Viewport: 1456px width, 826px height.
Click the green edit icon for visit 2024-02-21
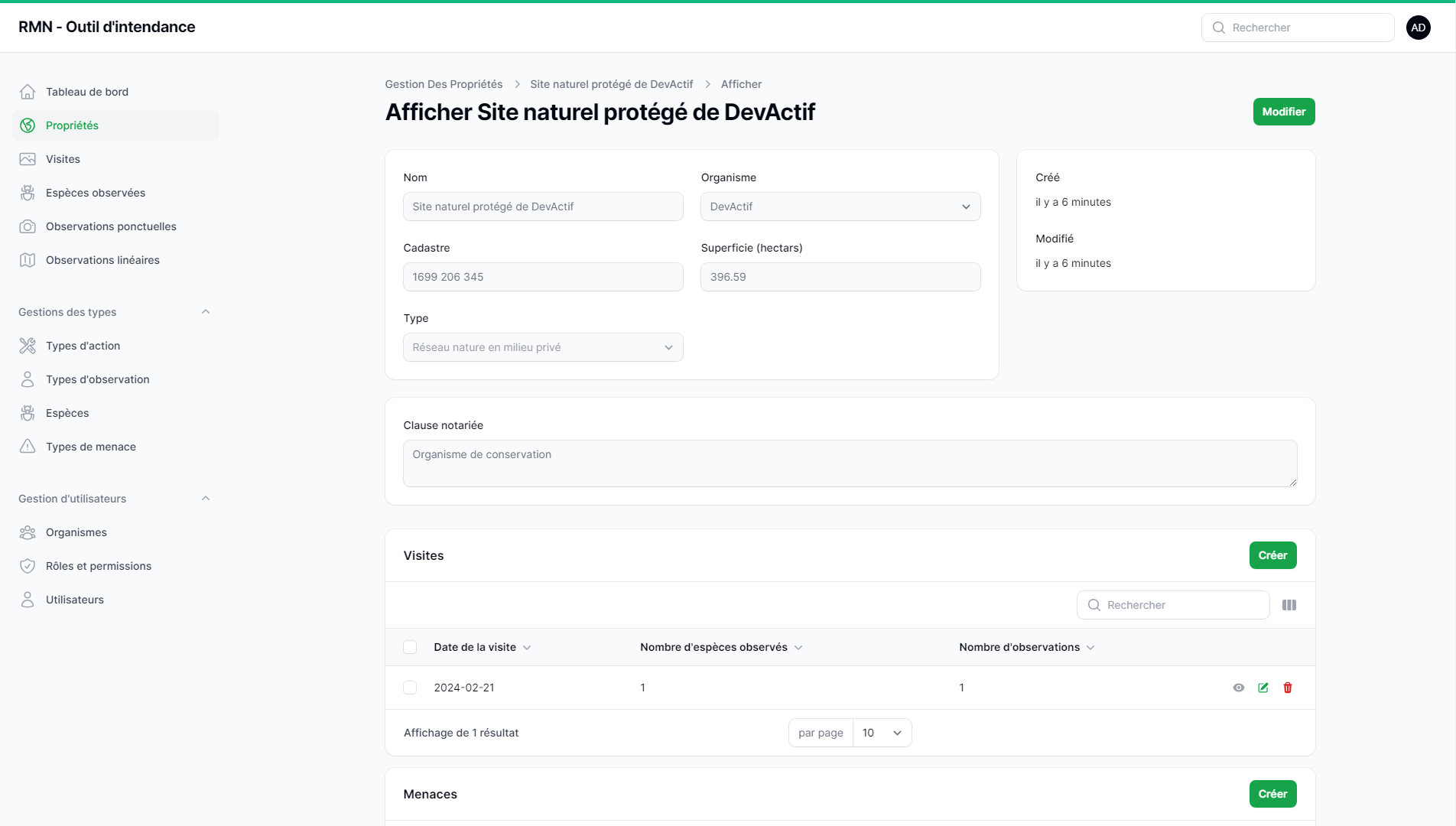pyautogui.click(x=1263, y=688)
